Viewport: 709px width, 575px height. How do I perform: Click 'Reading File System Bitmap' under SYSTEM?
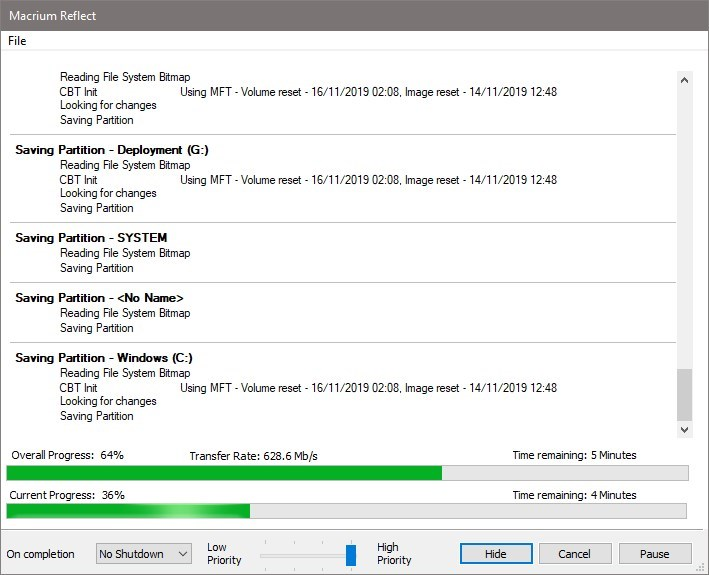point(125,253)
